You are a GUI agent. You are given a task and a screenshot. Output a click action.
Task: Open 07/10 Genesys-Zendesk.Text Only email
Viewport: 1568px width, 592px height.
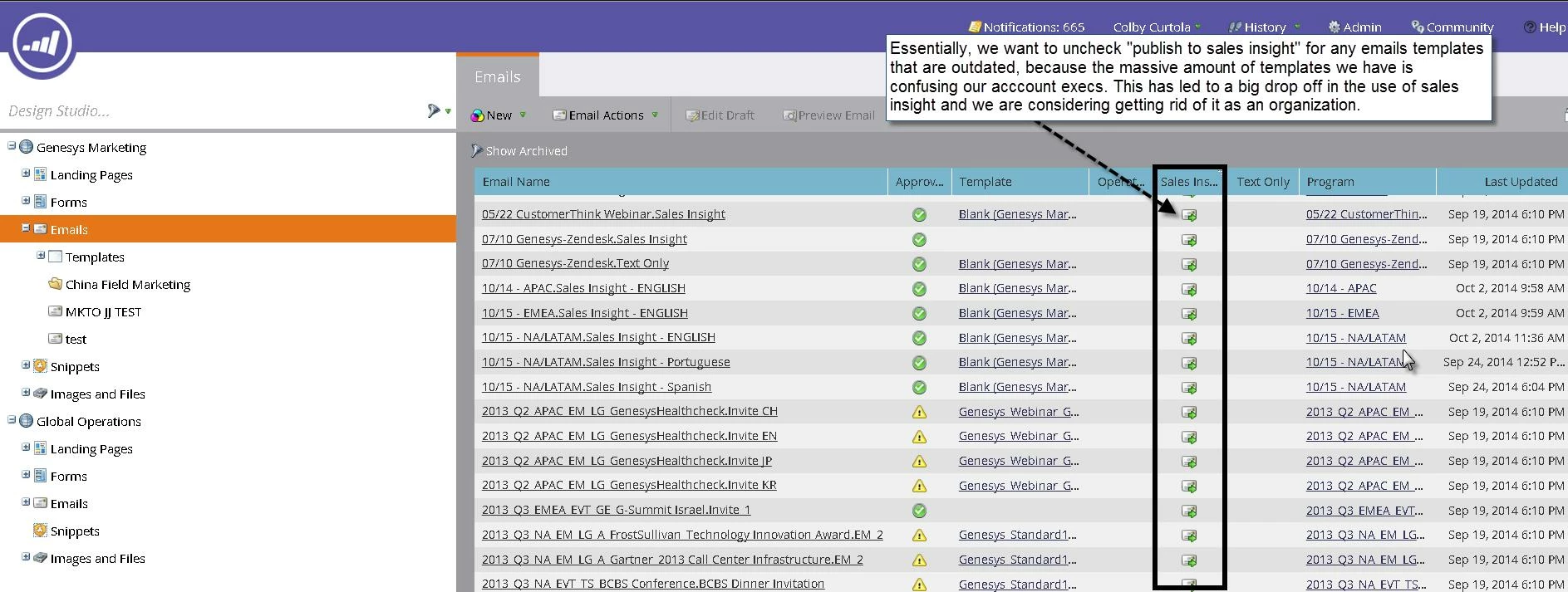click(575, 263)
